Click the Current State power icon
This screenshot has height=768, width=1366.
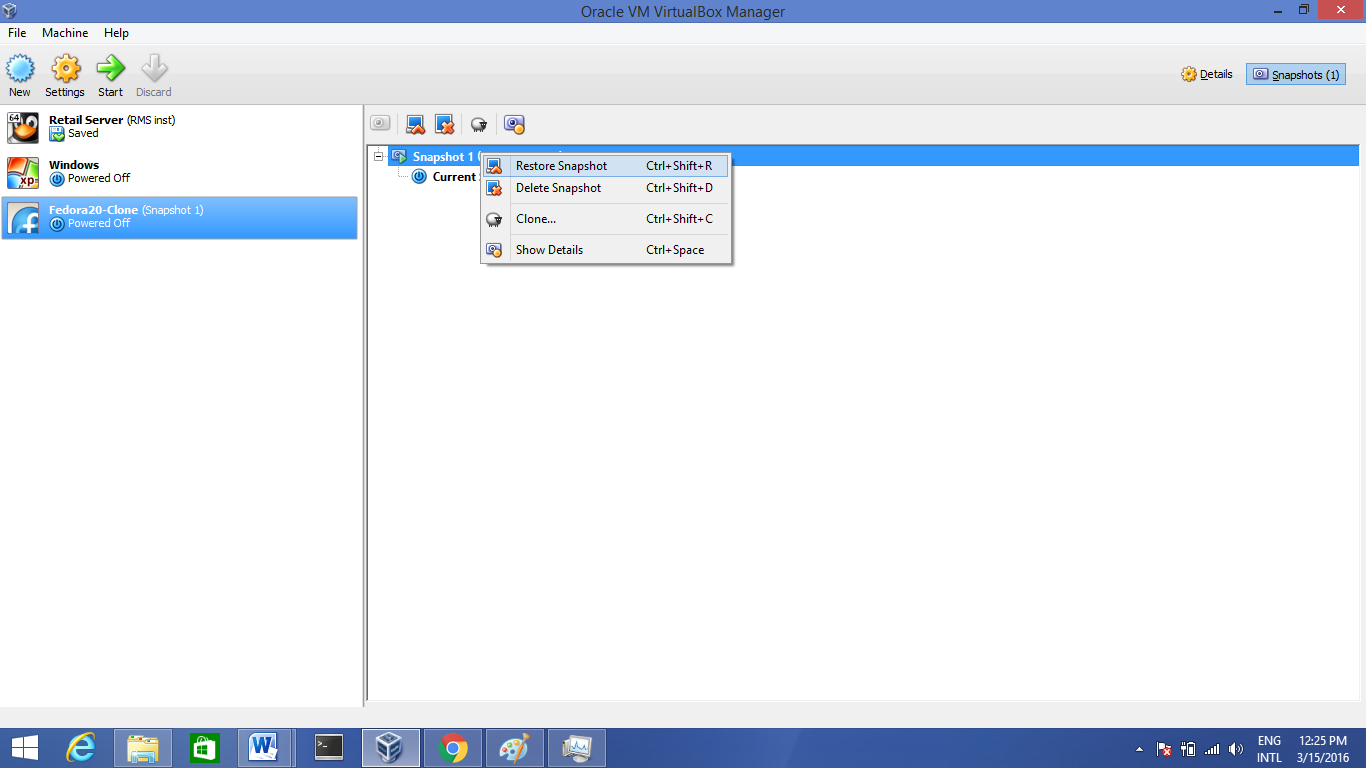(x=419, y=177)
